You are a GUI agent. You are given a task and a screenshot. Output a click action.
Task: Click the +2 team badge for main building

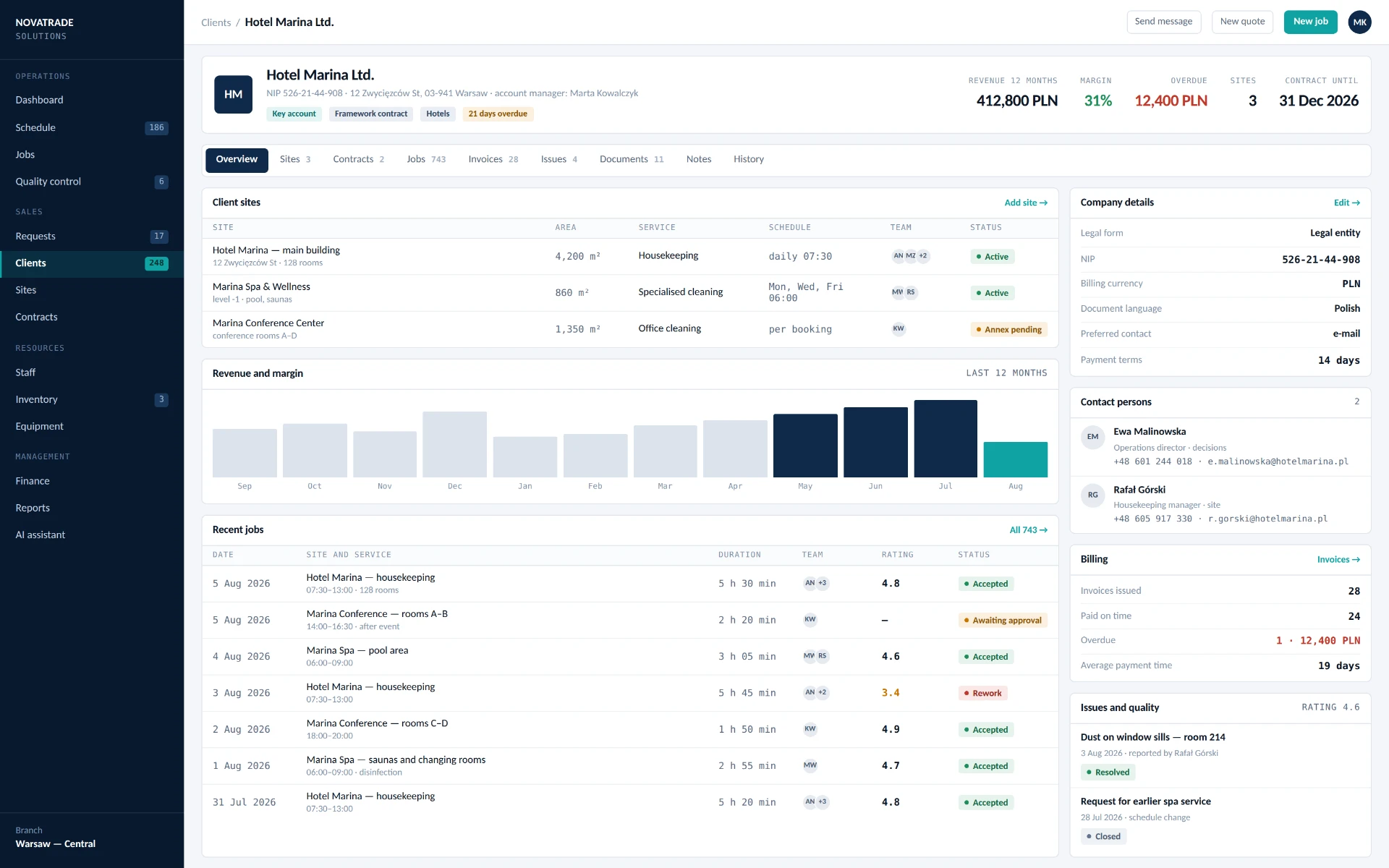click(923, 256)
